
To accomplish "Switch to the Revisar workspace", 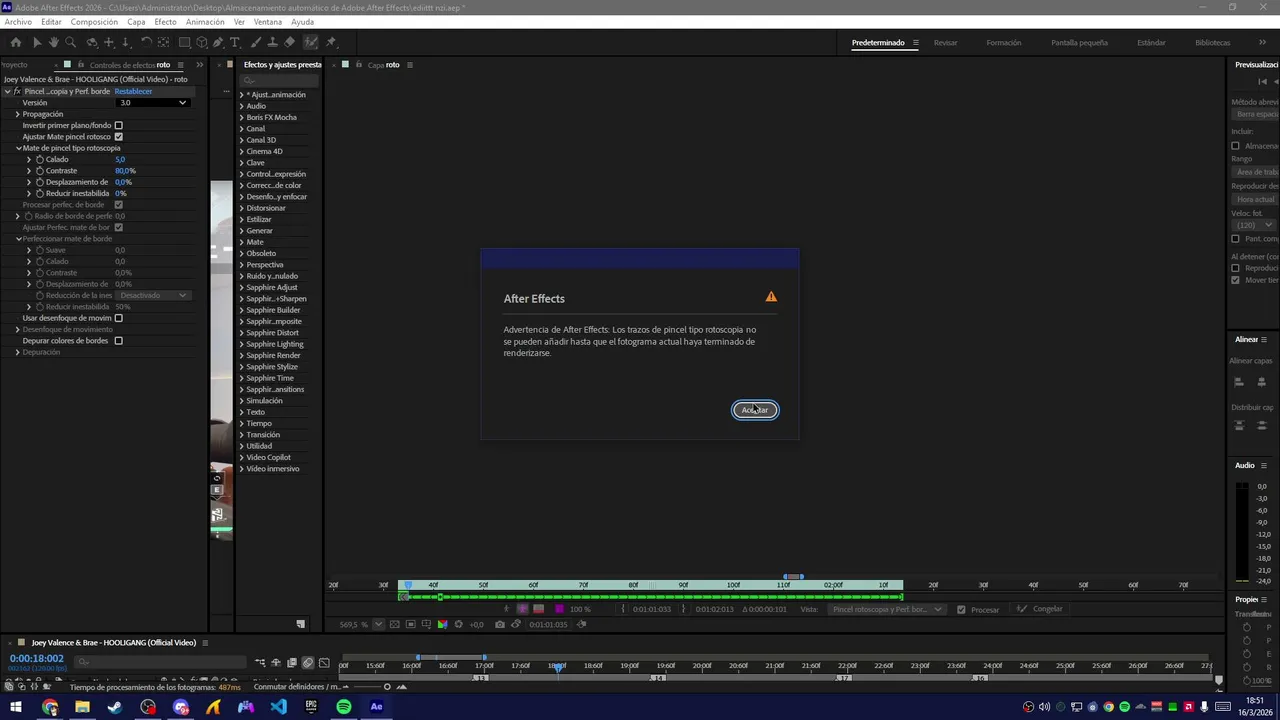I will click(945, 42).
